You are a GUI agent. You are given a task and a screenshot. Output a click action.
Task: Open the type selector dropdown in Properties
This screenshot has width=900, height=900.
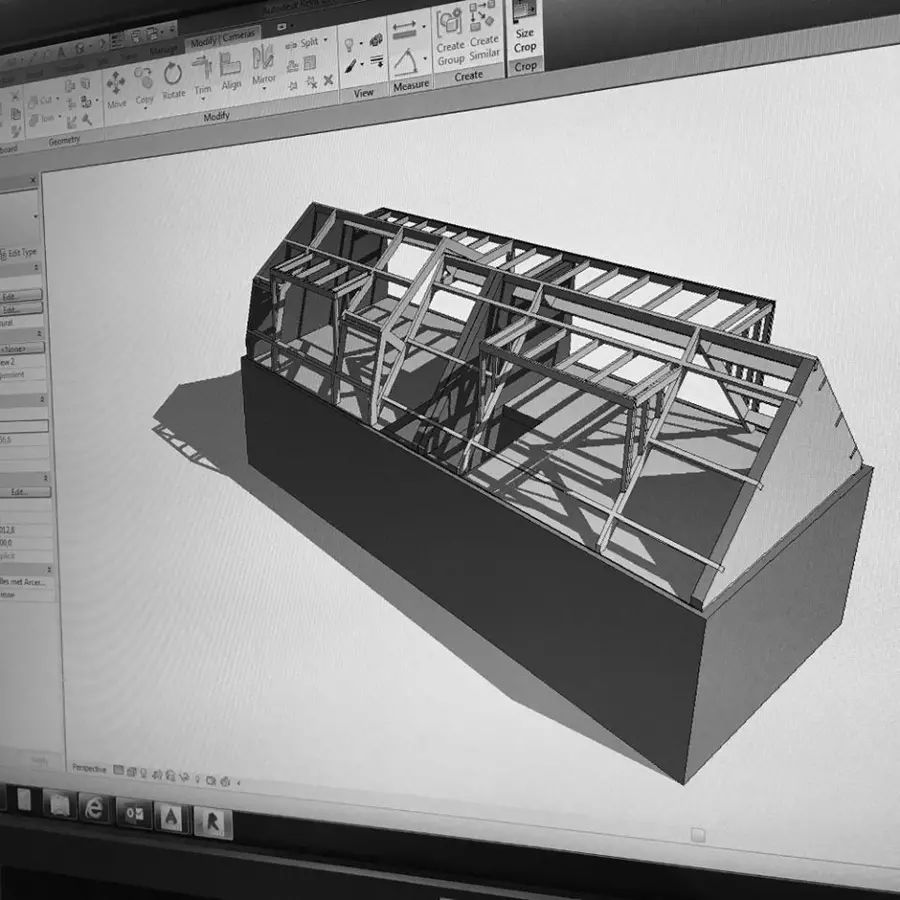click(x=36, y=216)
